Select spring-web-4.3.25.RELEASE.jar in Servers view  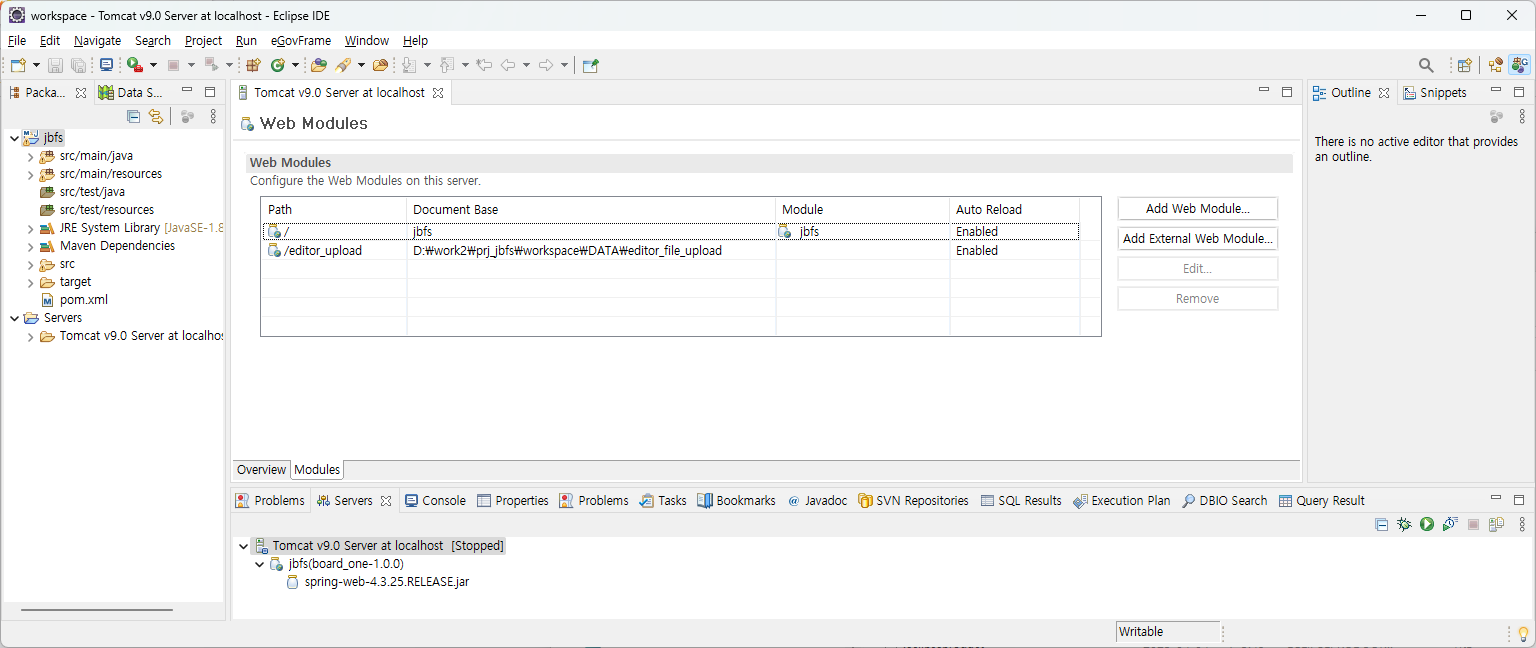click(x=378, y=582)
